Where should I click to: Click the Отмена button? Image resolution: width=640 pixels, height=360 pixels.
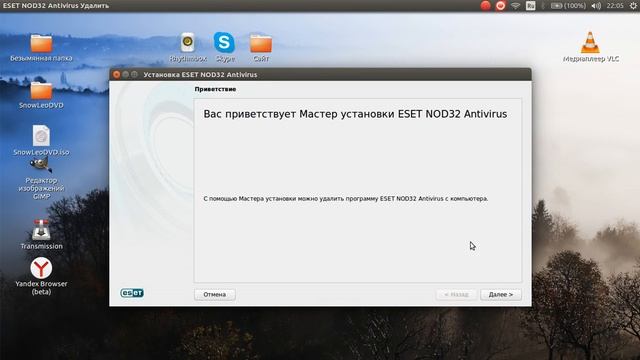click(215, 294)
